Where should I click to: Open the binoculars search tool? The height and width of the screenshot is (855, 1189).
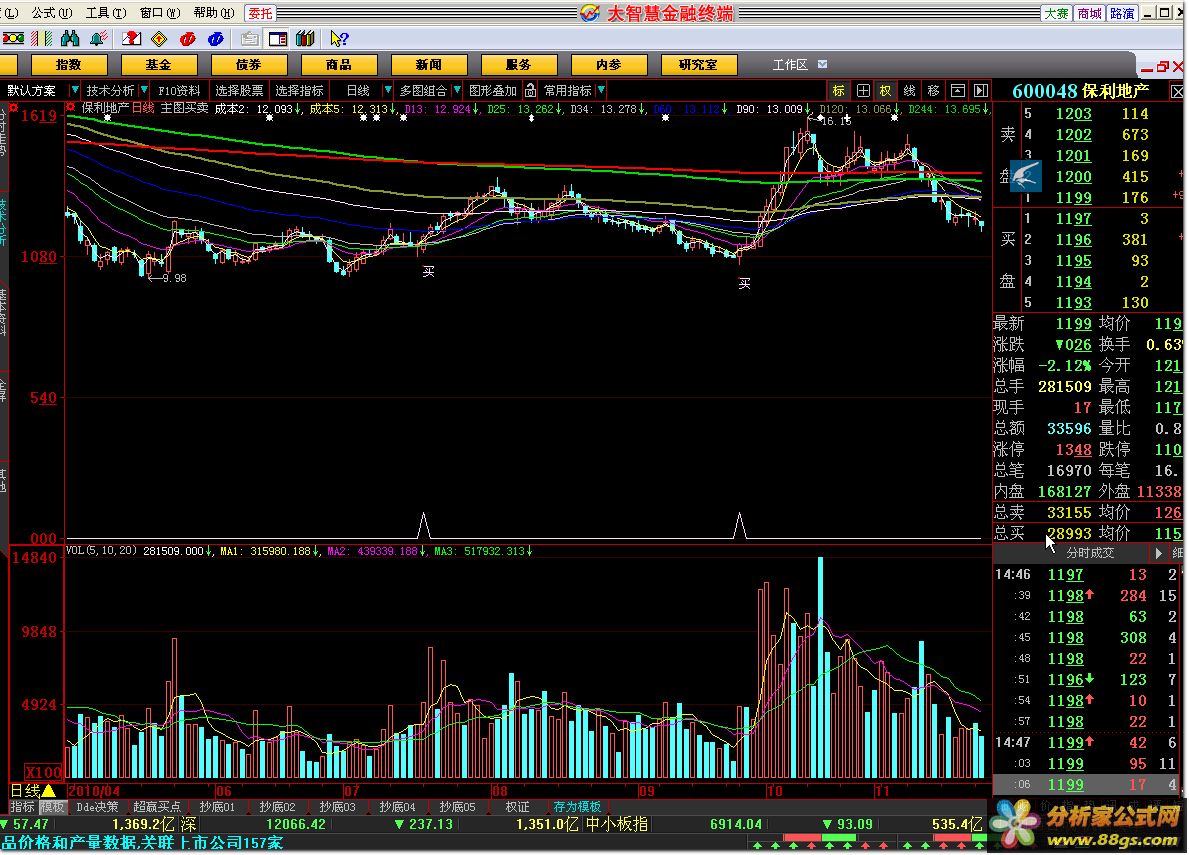pyautogui.click(x=70, y=39)
